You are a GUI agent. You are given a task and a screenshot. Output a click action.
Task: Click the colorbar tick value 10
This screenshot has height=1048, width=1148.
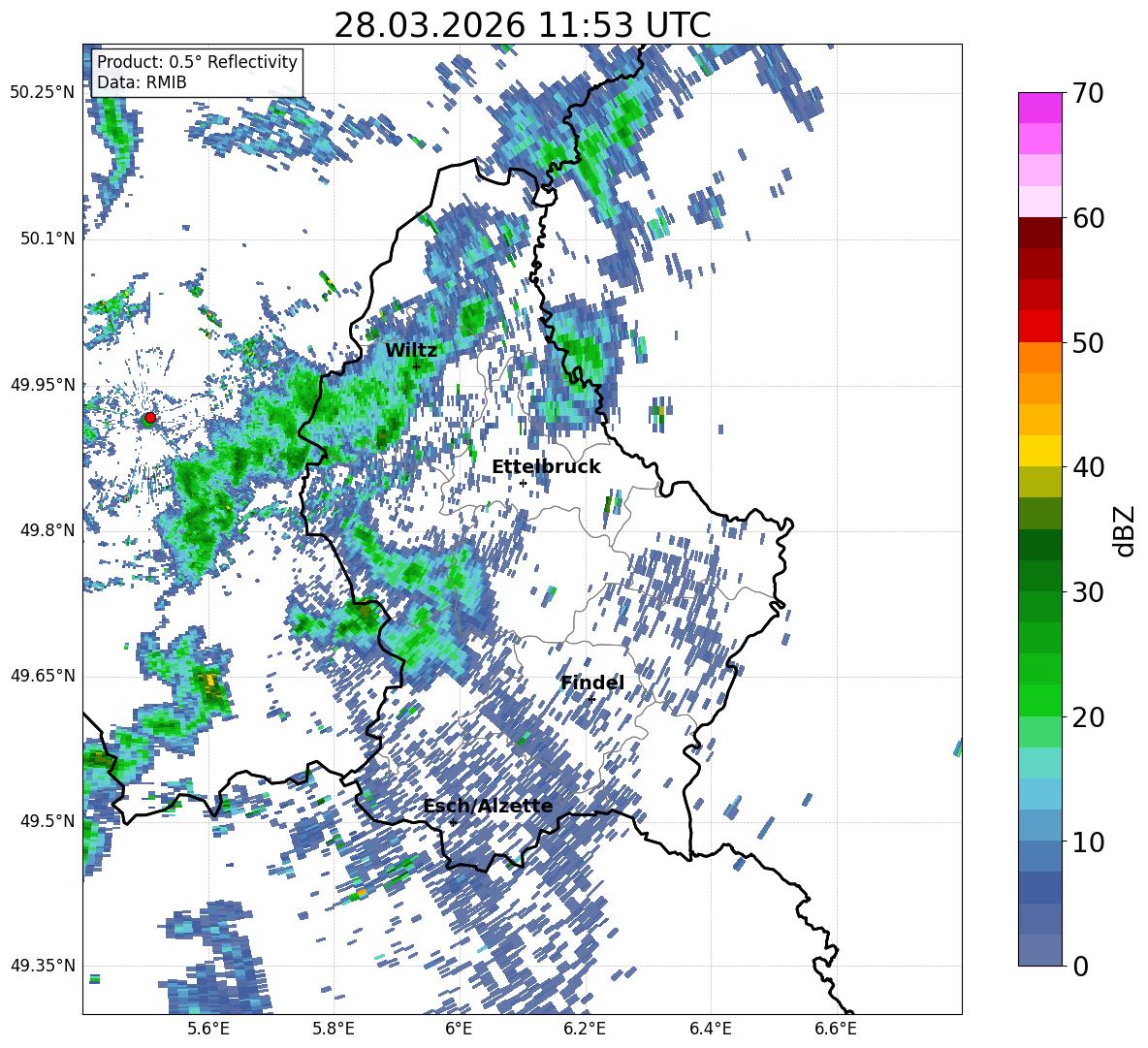point(1088,842)
